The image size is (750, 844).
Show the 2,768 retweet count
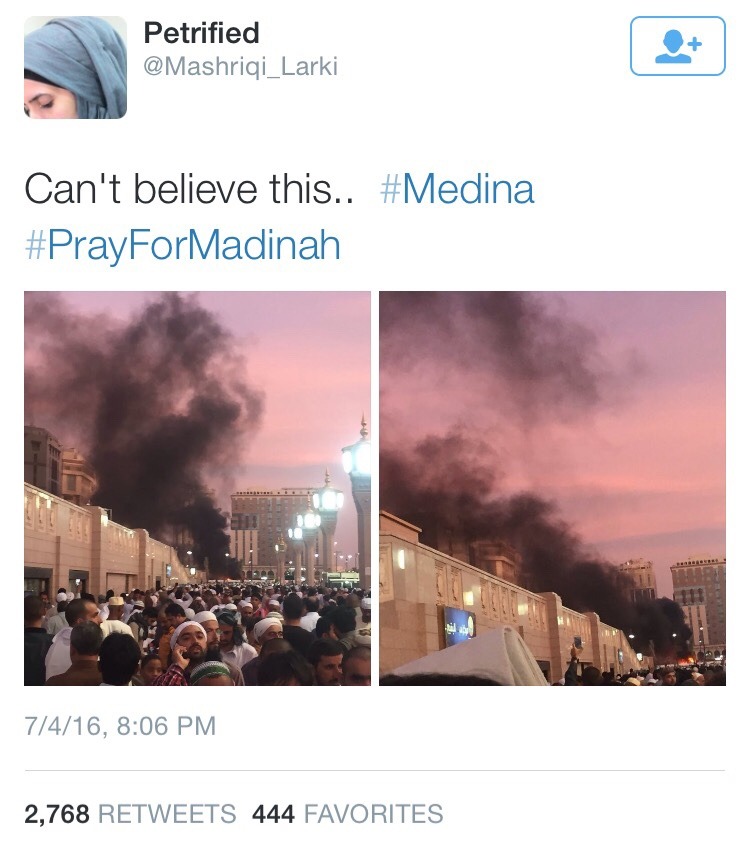(57, 814)
